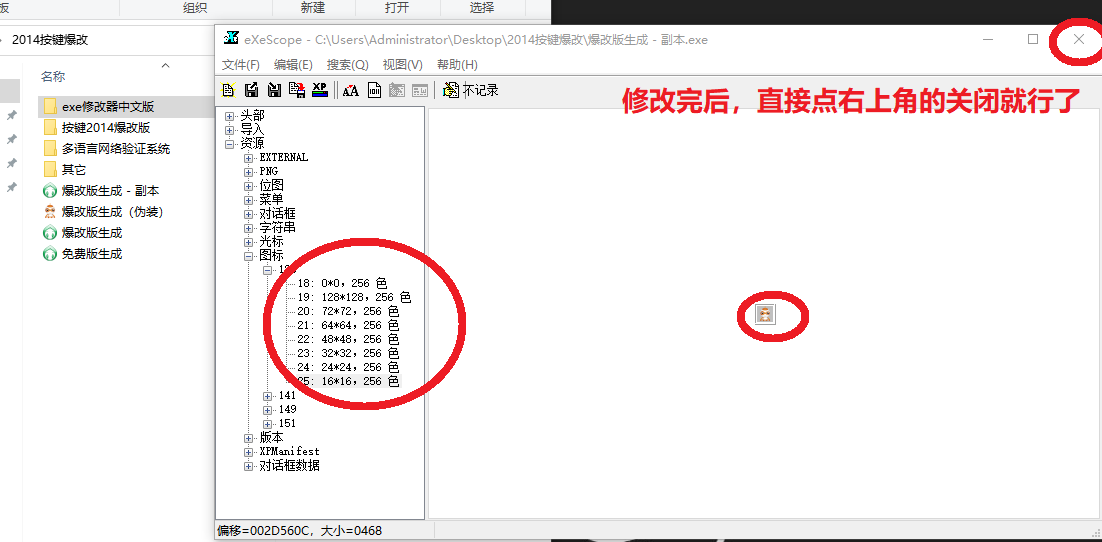Click the eXeScope title bar app icon
This screenshot has height=542, width=1102.
[231, 39]
